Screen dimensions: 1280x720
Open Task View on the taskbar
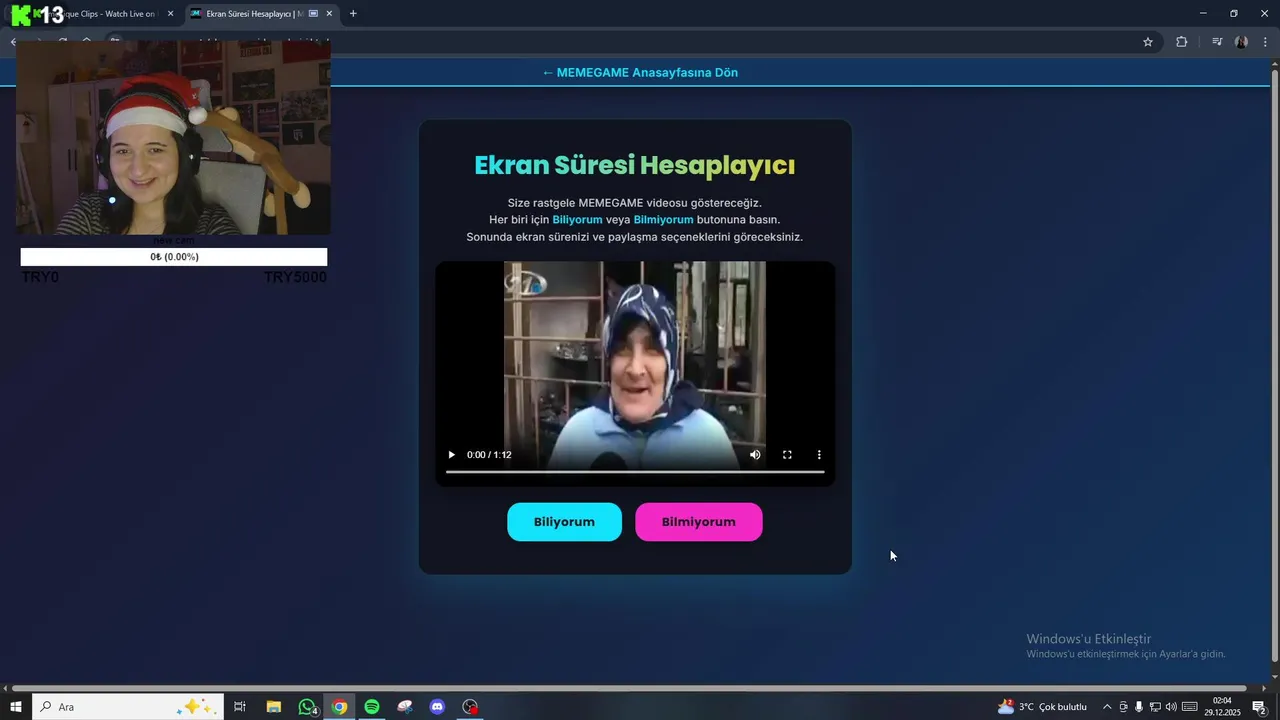(x=240, y=707)
